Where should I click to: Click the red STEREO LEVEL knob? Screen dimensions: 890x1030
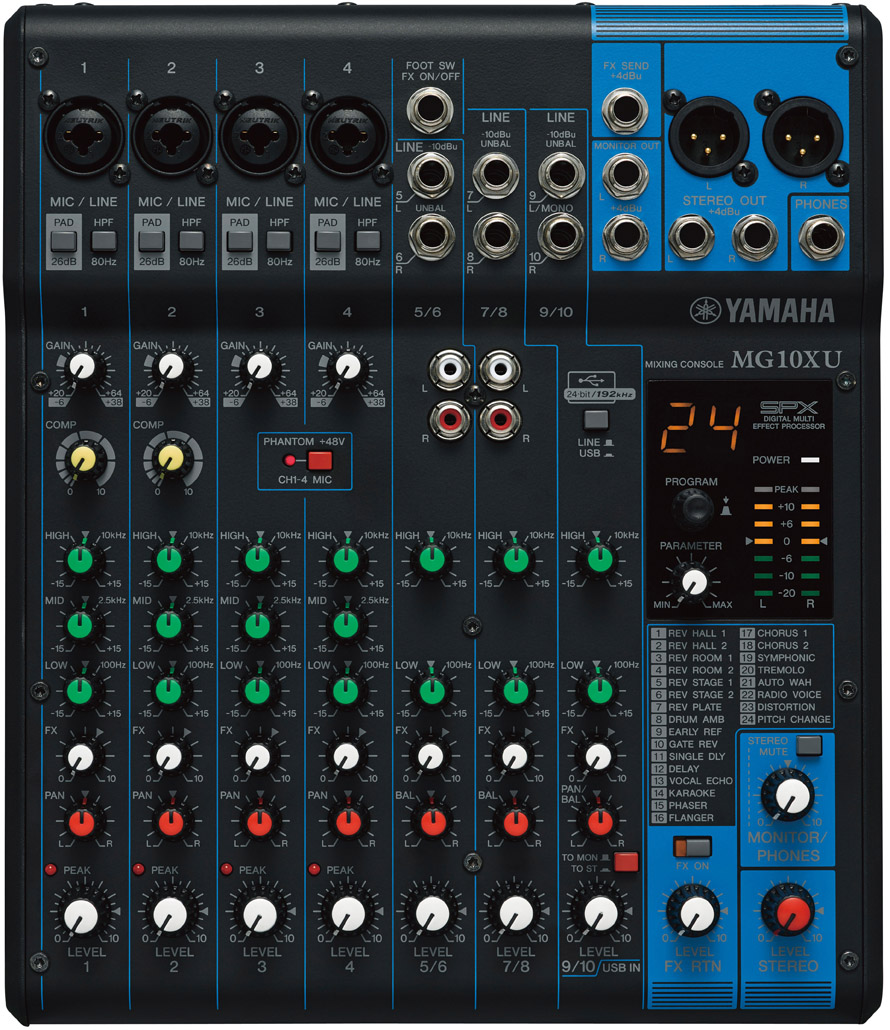(787, 910)
